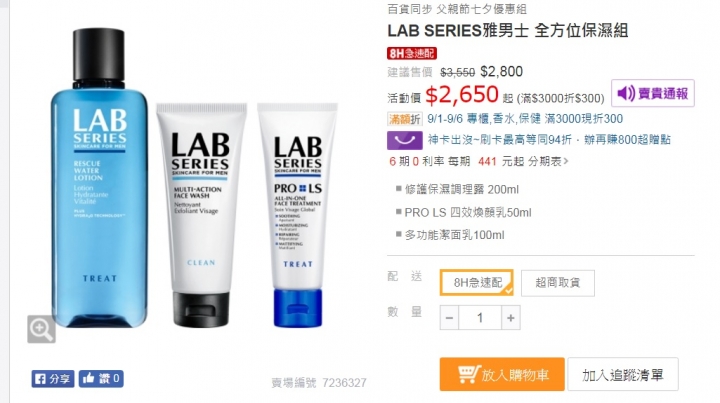The image size is (720, 403).
Task: Like the product with thumbs-up button
Action: [x=101, y=379]
